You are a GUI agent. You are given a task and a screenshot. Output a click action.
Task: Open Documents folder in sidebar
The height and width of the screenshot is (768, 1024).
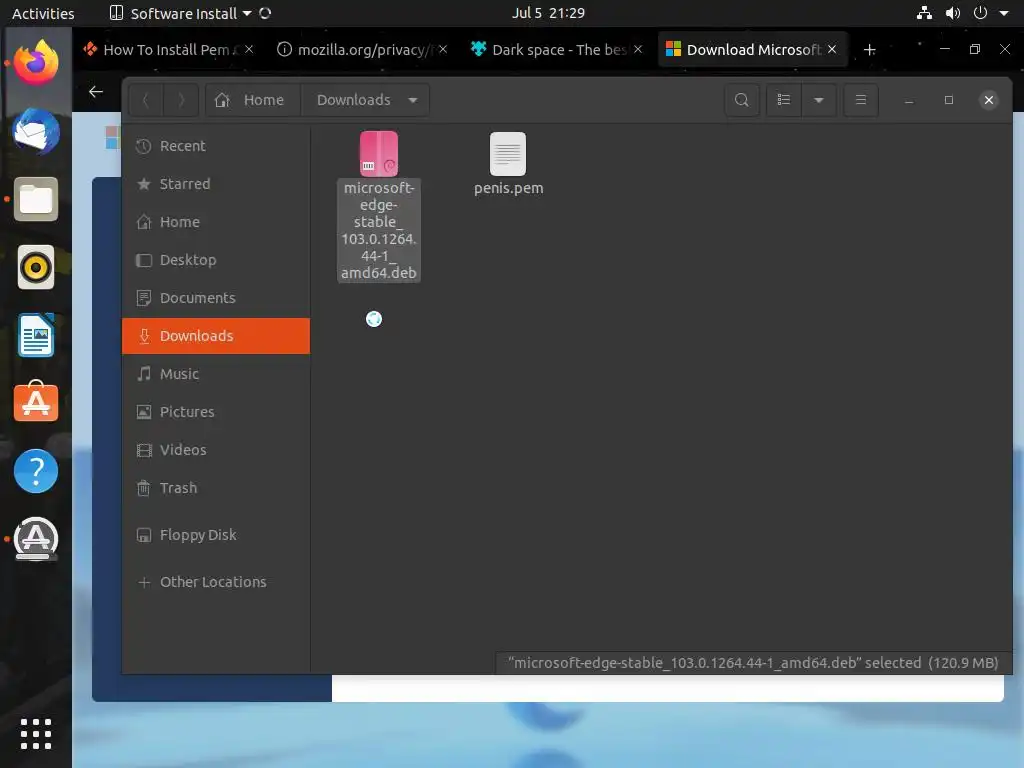coord(216,298)
